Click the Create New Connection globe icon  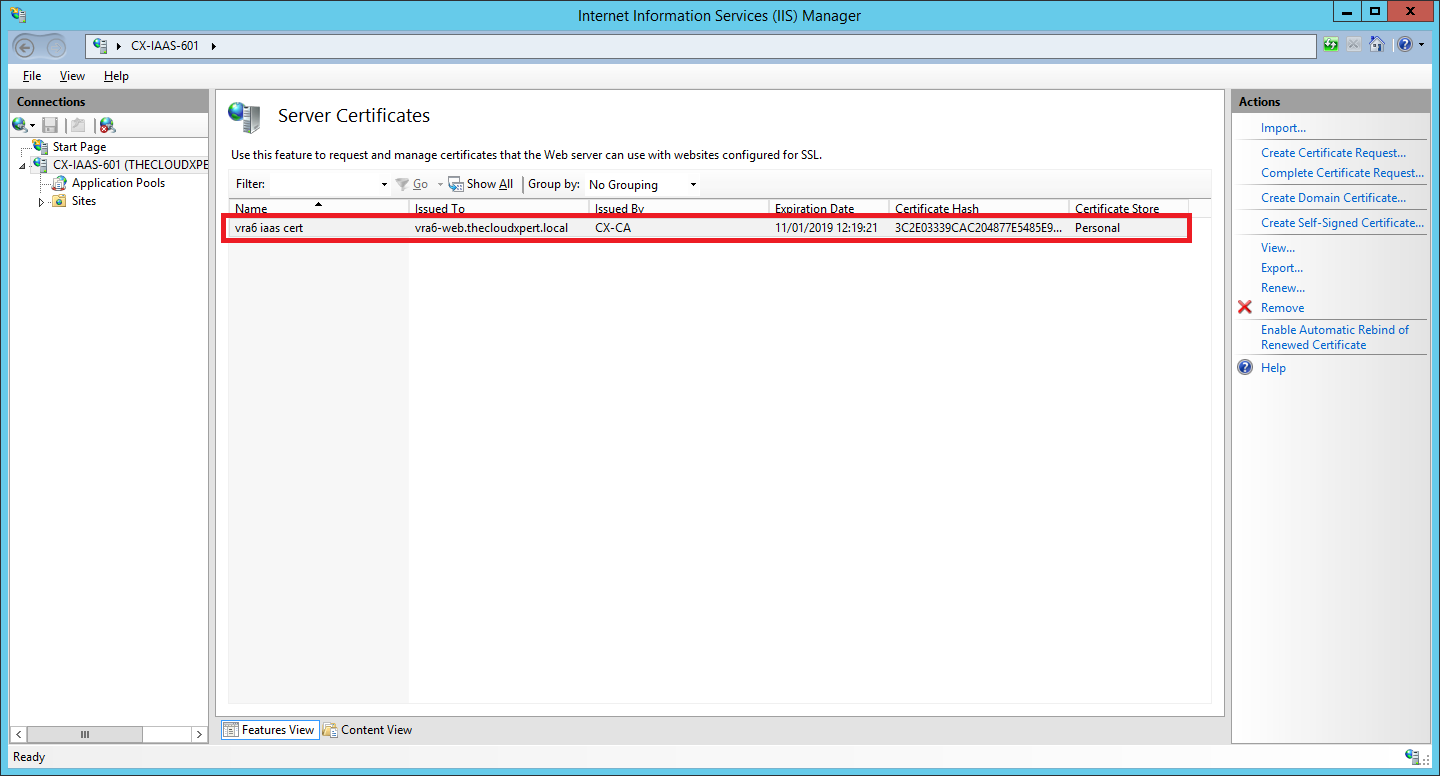point(20,125)
